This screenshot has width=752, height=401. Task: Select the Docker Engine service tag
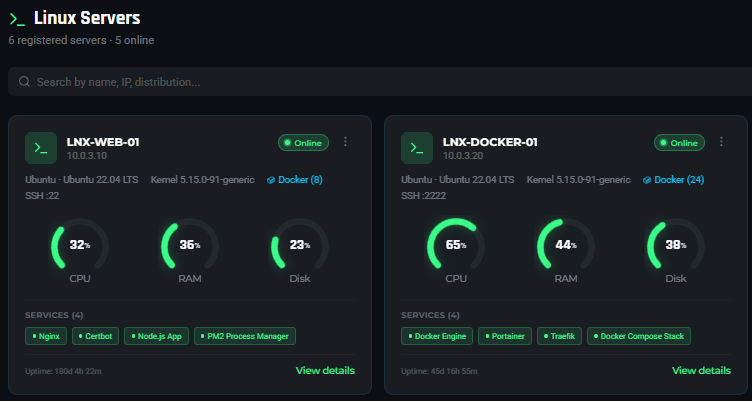[436, 336]
